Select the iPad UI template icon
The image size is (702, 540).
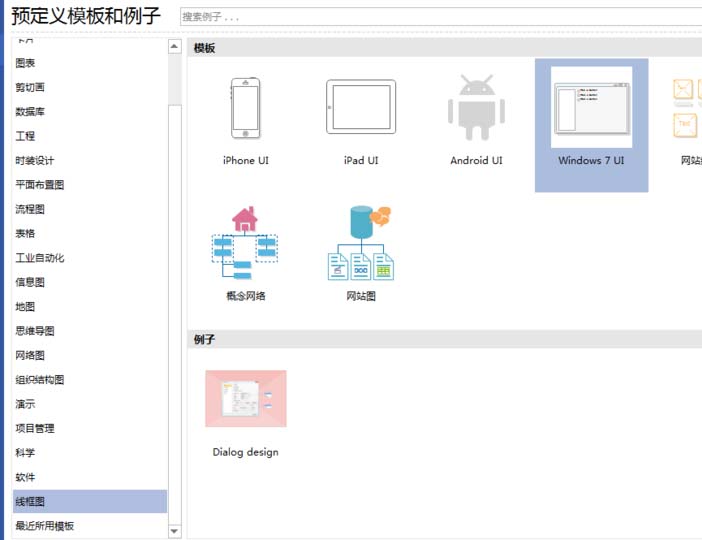tap(361, 107)
